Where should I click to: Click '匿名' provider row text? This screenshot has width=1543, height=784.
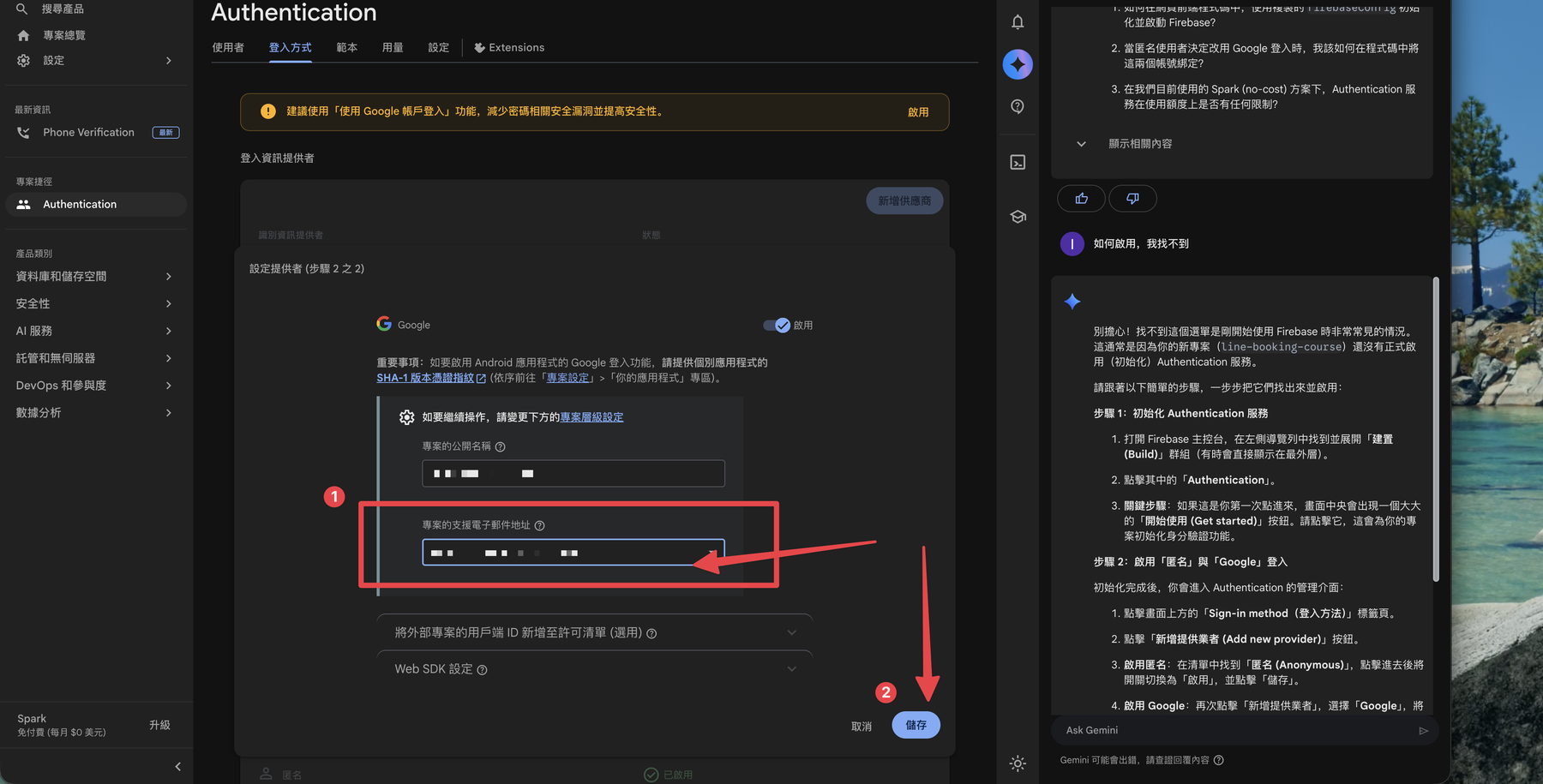292,775
